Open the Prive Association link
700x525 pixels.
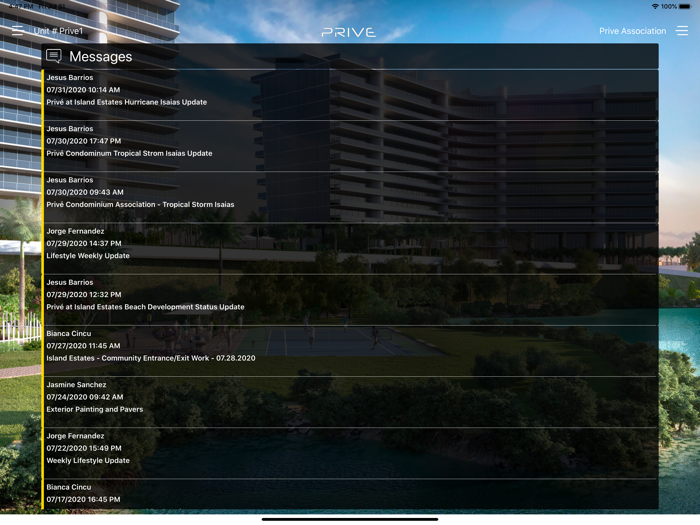click(x=632, y=31)
